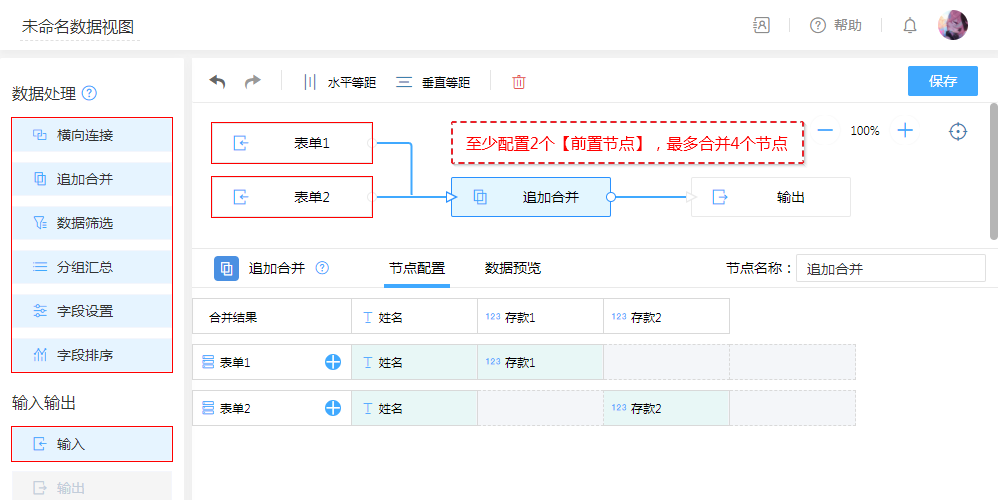Image resolution: width=998 pixels, height=500 pixels.
Task: Add field to 表单2 with plus icon
Action: [x=333, y=408]
